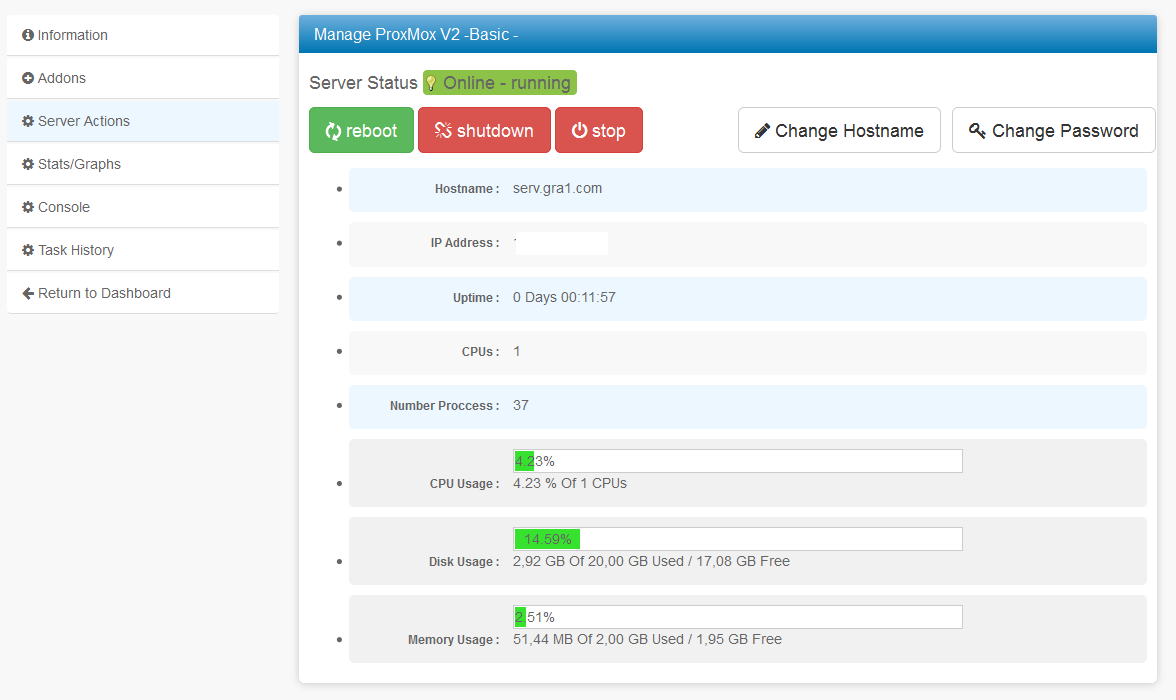The image size is (1176, 700).
Task: Click the Memory Usage : label
Action: coord(454,640)
